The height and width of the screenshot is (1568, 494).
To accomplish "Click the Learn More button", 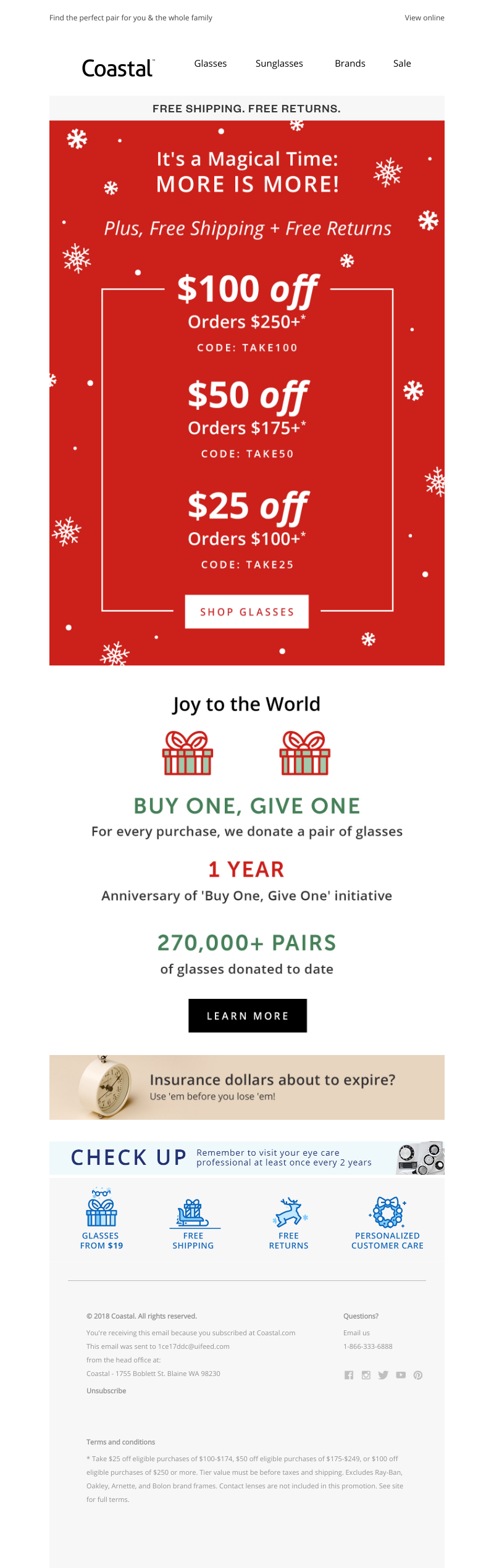I will tap(248, 1015).
